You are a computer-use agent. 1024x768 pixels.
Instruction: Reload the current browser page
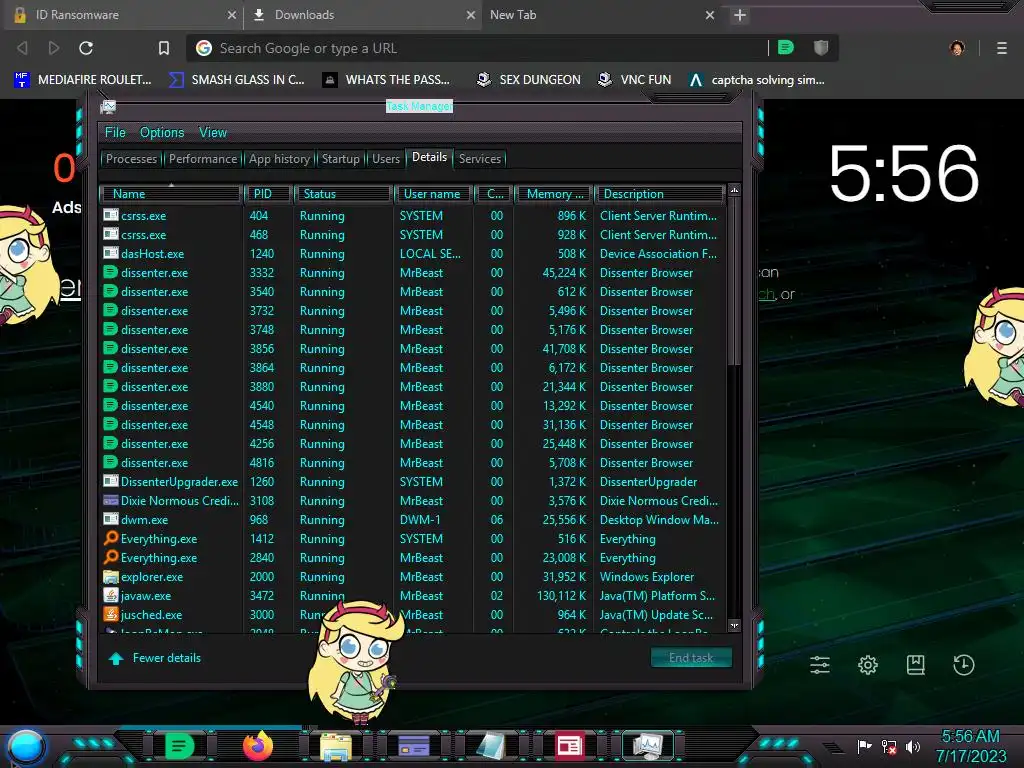86,48
